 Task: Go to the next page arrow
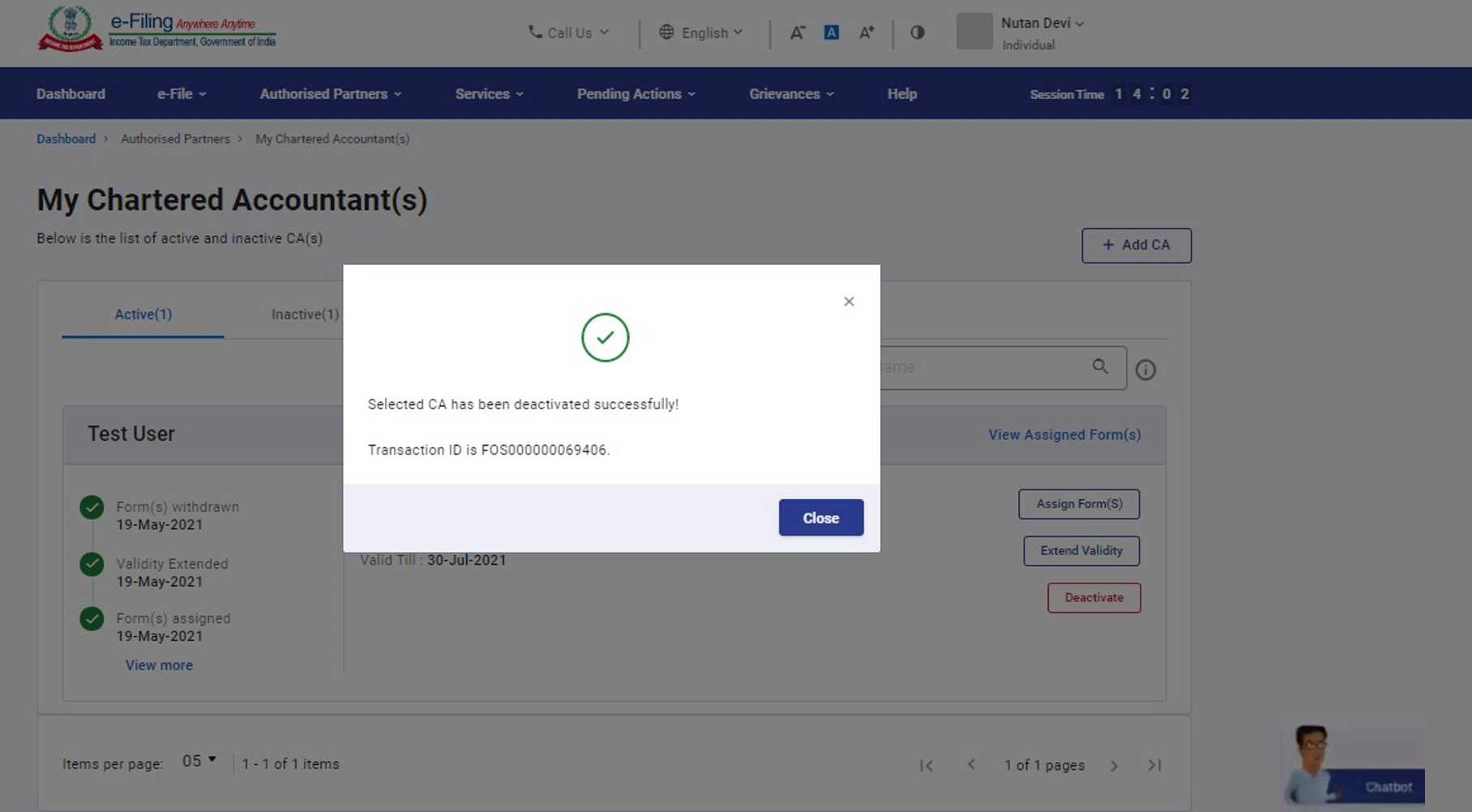(1114, 766)
